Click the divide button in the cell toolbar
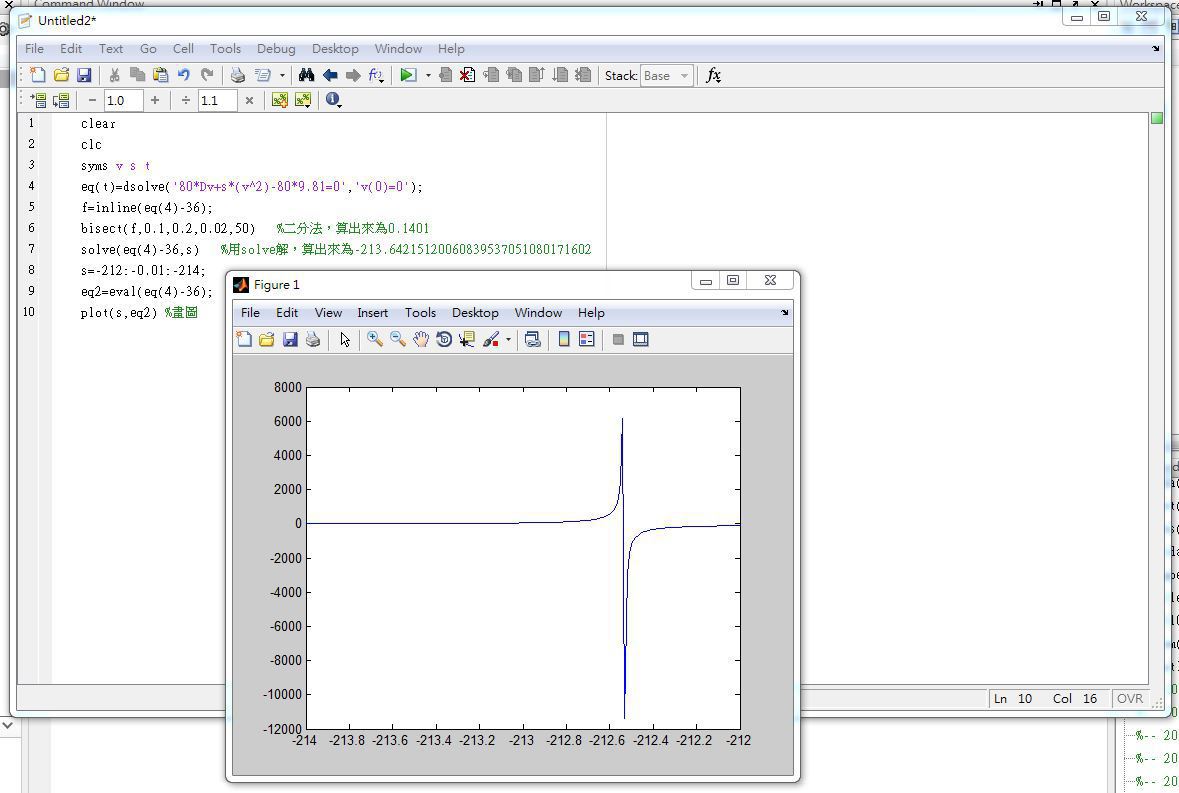 [x=186, y=100]
